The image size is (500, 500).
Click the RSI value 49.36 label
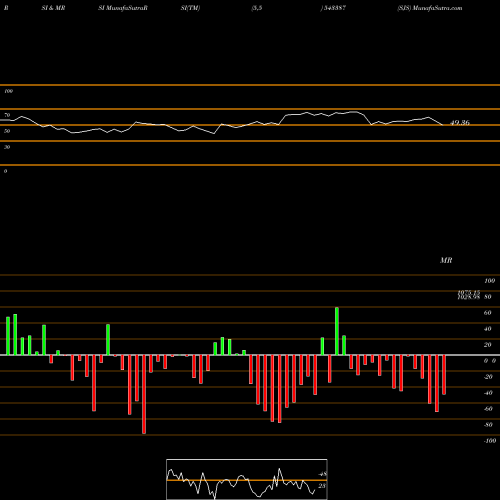(460, 123)
